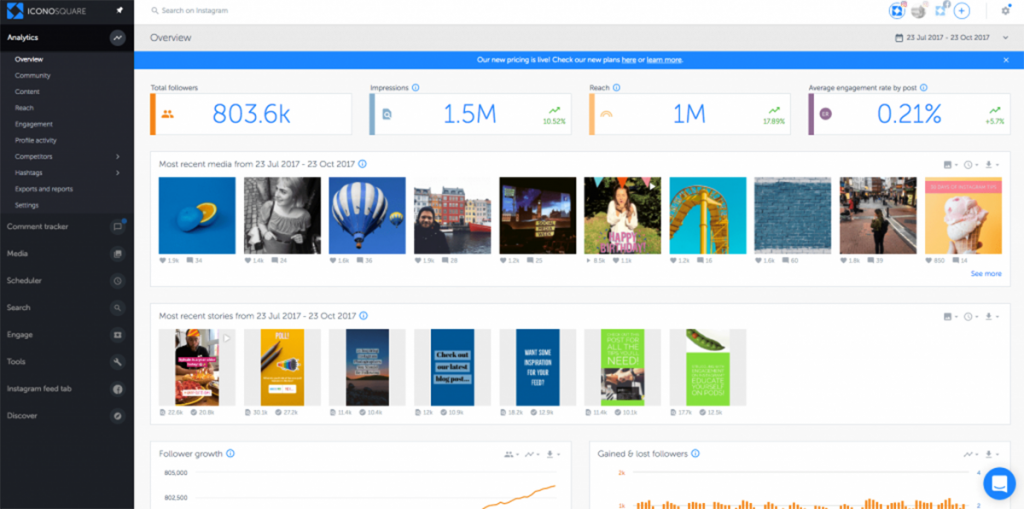Click the Search magnifier icon in sidebar

tap(118, 308)
